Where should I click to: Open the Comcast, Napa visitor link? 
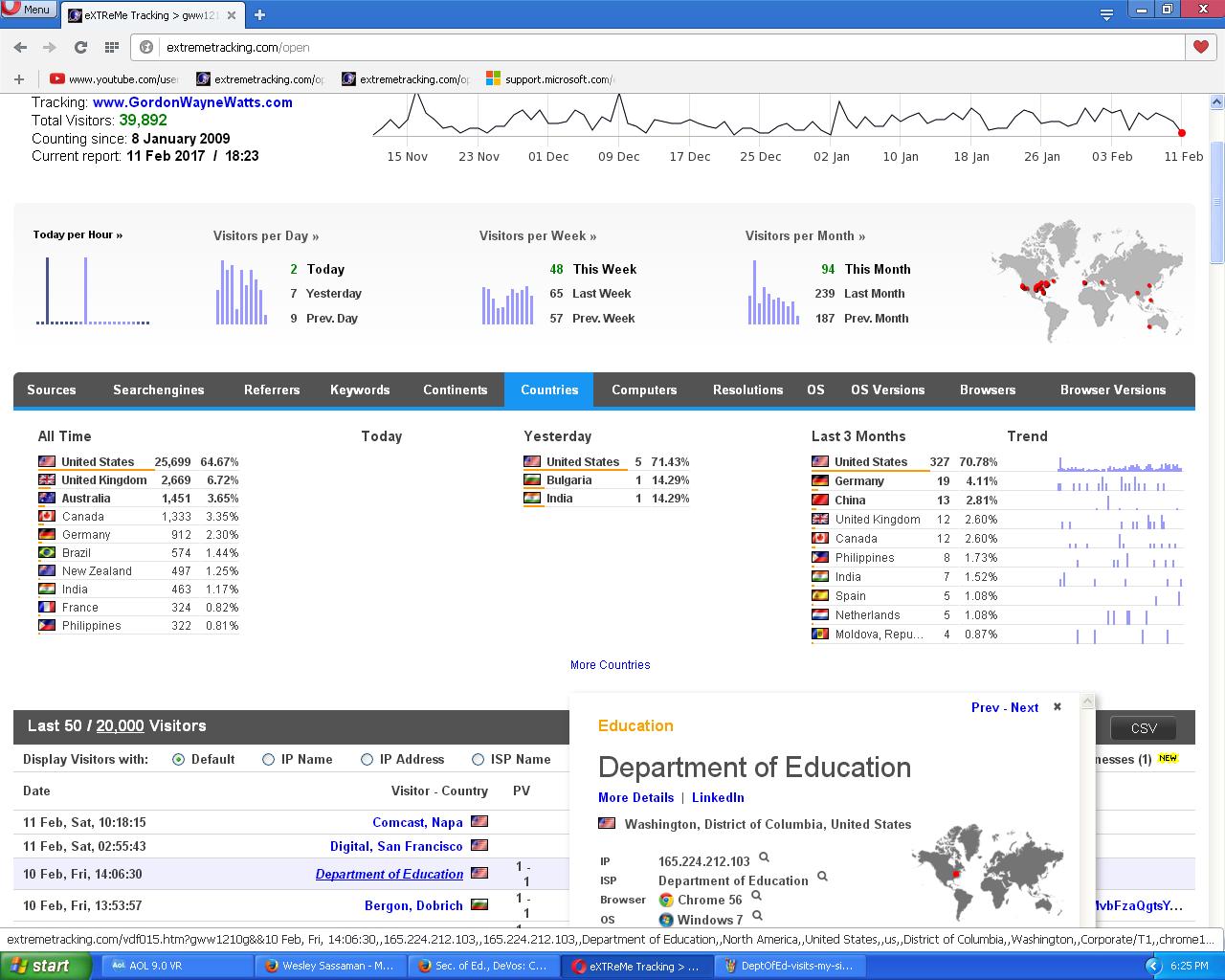point(417,822)
